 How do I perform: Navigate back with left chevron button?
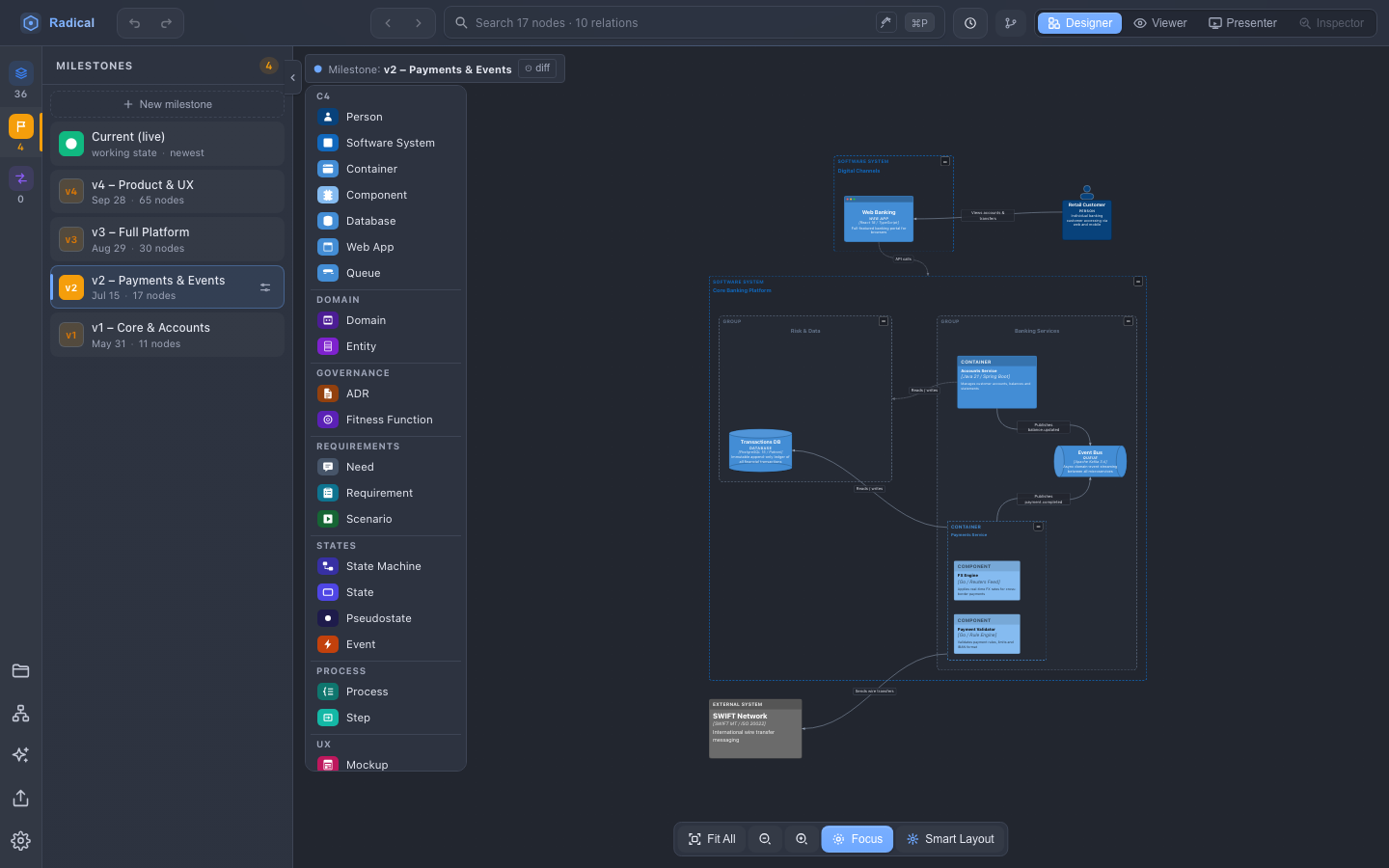tap(388, 23)
